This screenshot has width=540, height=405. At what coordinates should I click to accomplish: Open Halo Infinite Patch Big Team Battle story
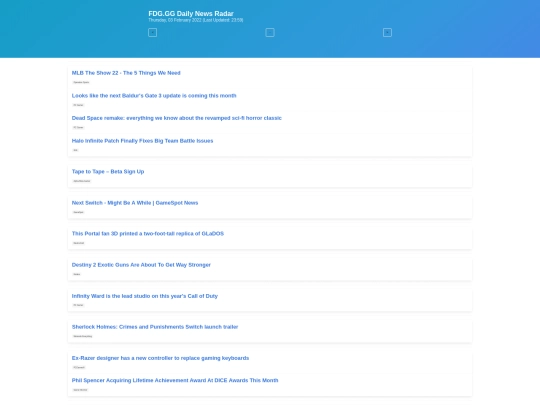(x=142, y=141)
